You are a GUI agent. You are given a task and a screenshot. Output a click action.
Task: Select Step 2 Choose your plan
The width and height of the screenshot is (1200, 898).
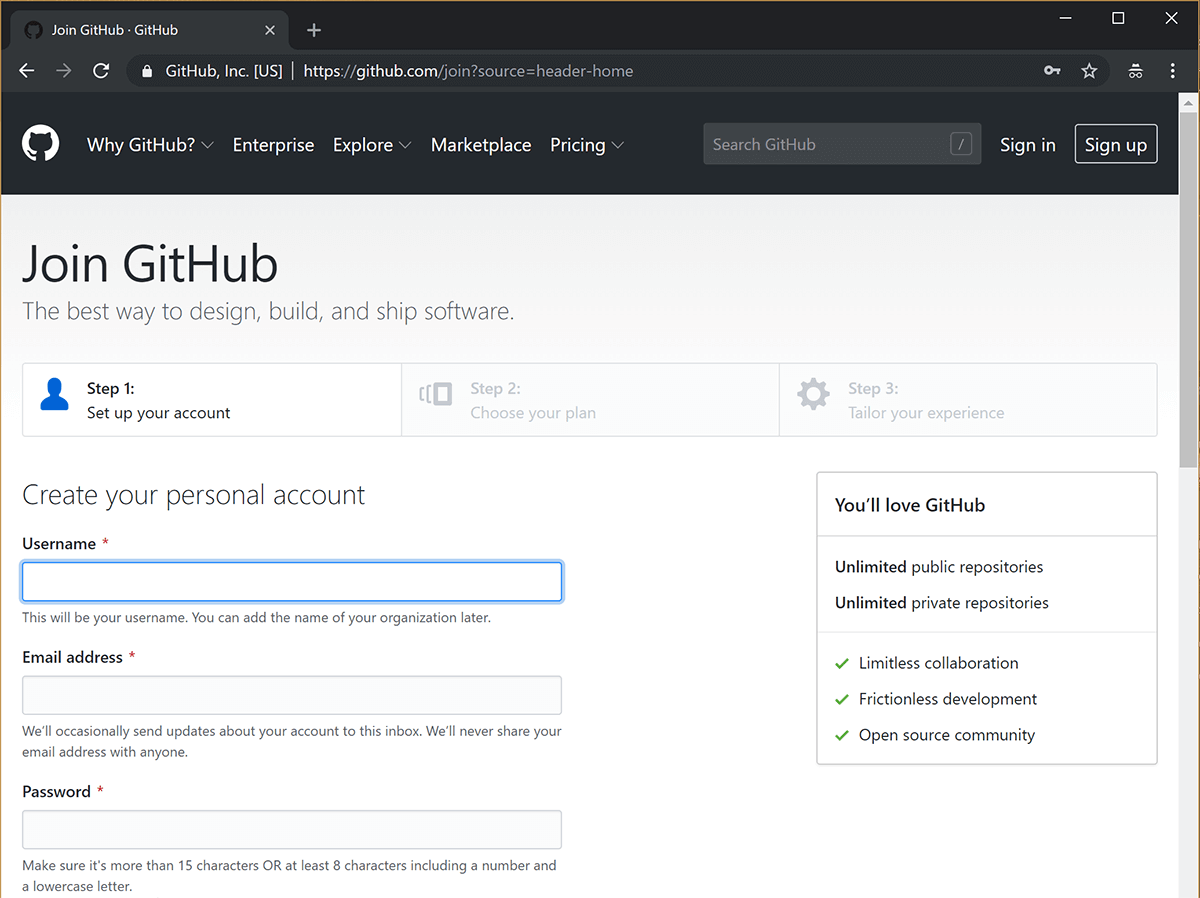[x=590, y=400]
